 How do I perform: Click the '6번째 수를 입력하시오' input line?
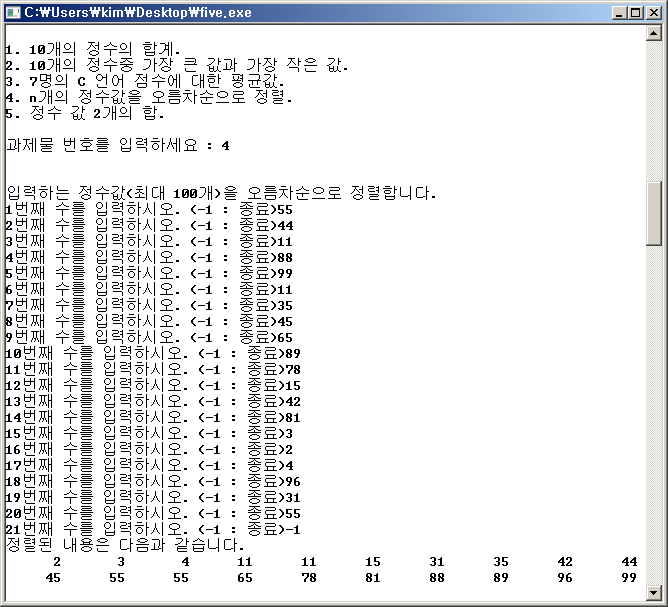(x=149, y=290)
